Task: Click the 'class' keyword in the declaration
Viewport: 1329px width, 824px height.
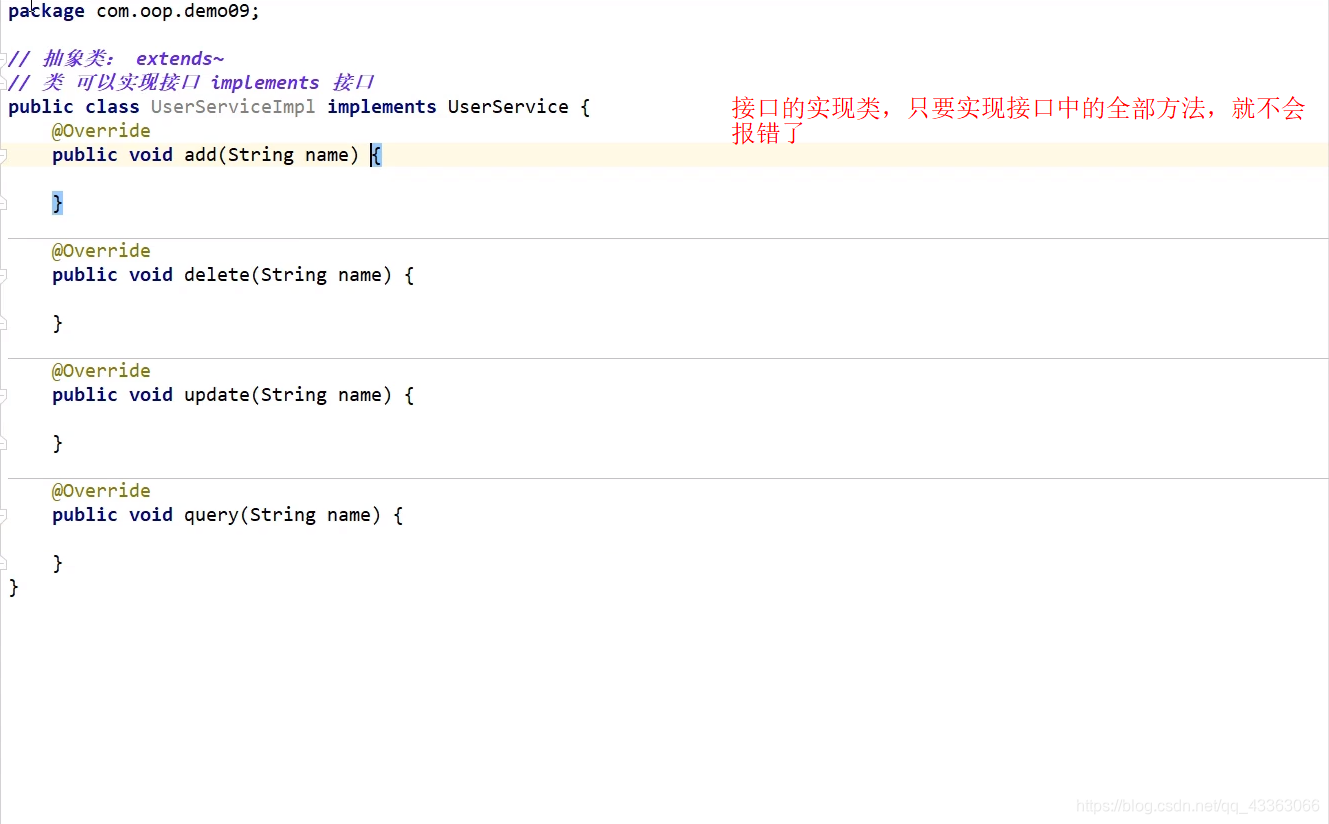Action: [x=112, y=107]
